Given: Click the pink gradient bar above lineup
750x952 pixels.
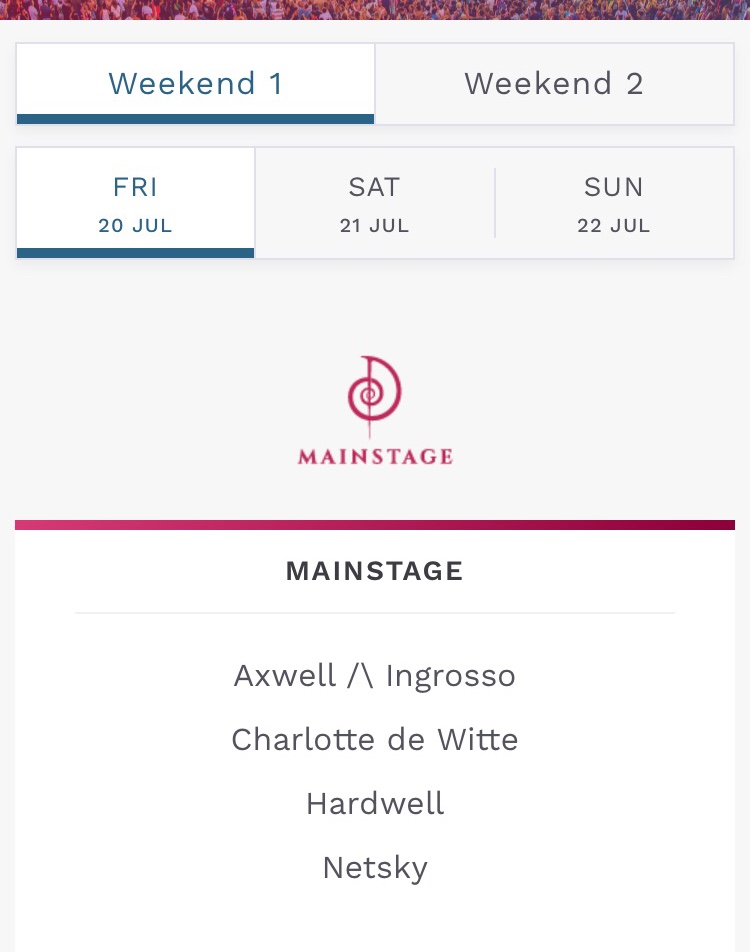Looking at the screenshot, I should click(x=375, y=525).
